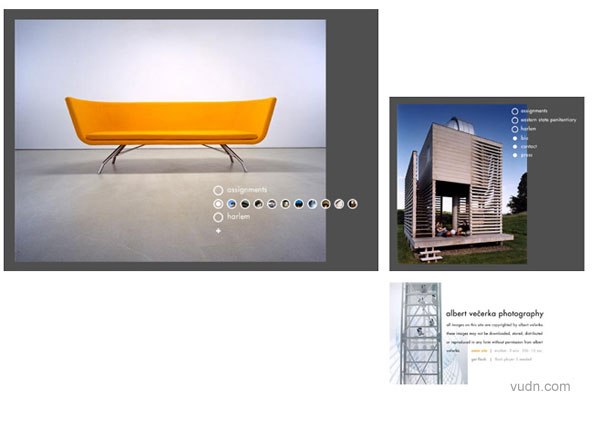Open the second circular photo thumbnail
Screen dimensions: 600x429
click(245, 204)
